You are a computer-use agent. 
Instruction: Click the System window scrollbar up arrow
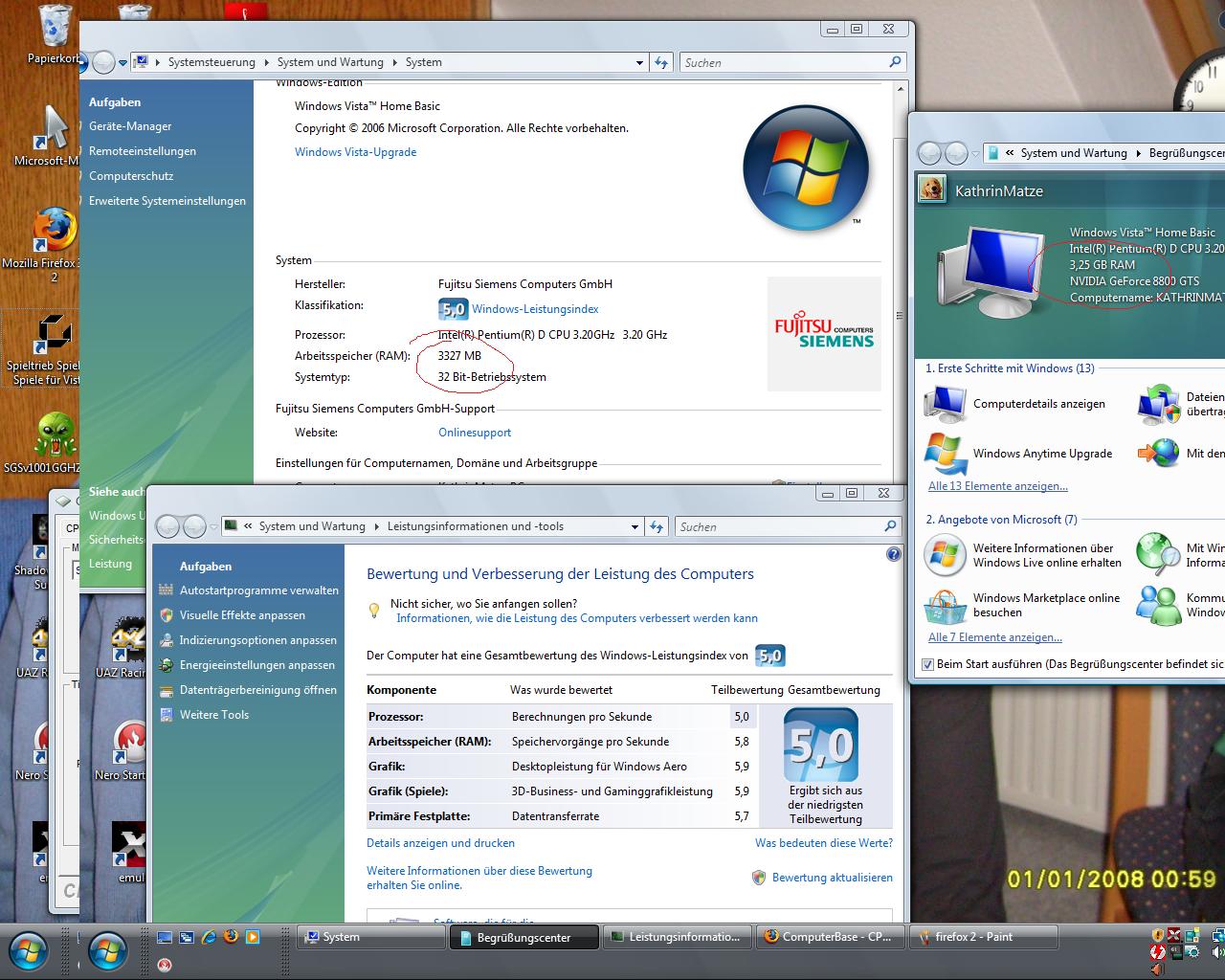pos(900,88)
